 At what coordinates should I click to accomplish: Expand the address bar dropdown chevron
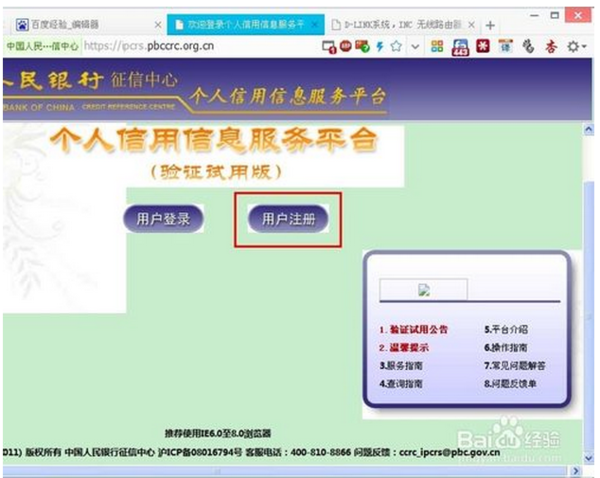(x=415, y=47)
